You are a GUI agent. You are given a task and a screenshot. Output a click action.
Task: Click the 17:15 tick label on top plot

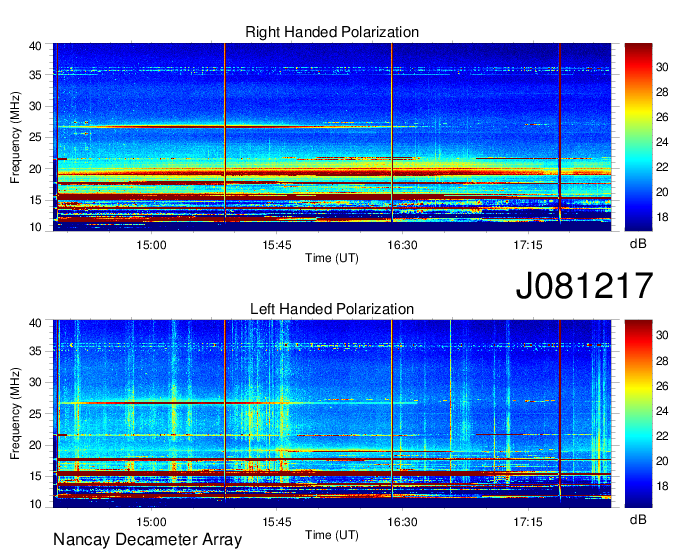(528, 245)
